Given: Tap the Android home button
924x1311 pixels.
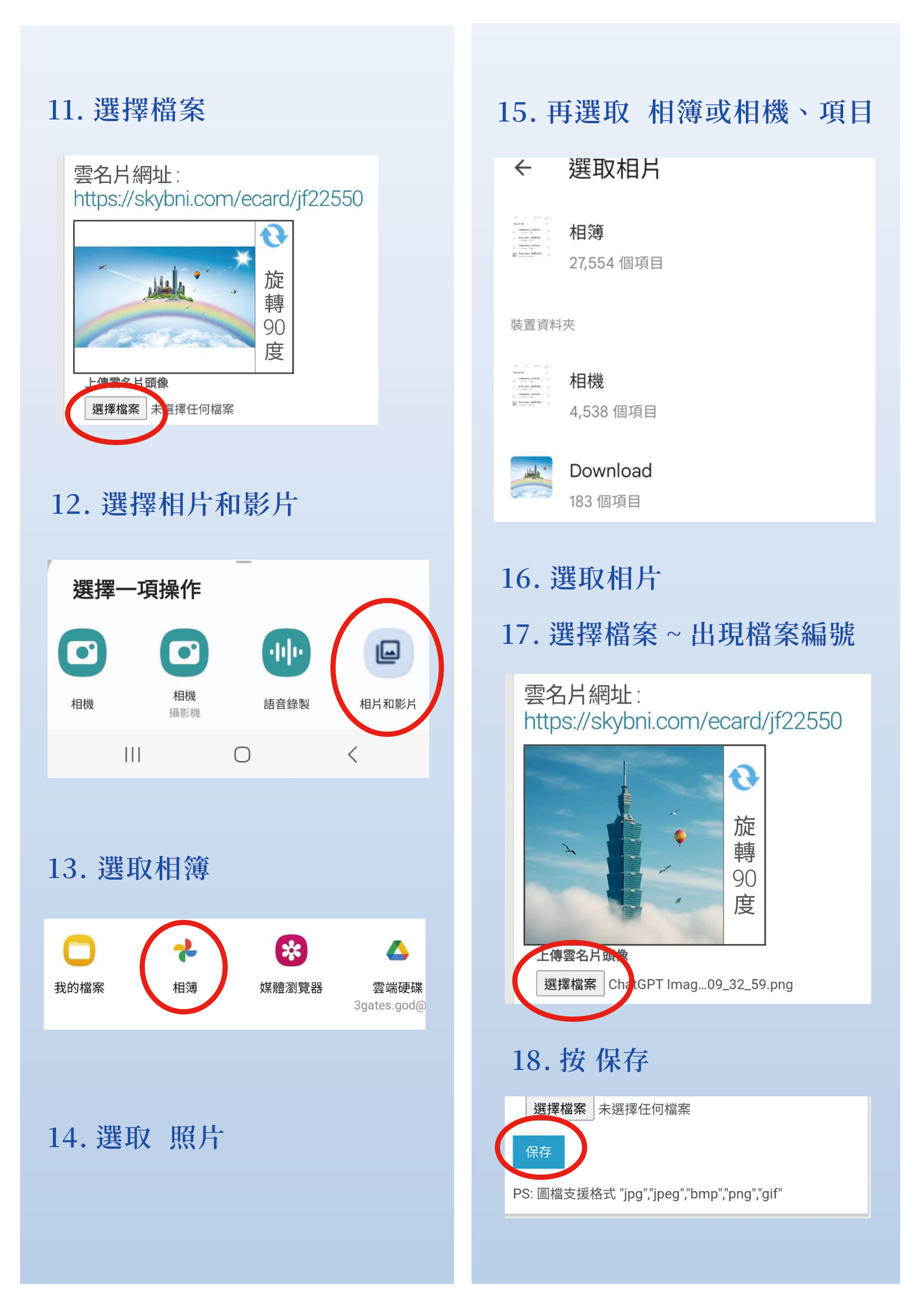Looking at the screenshot, I should (x=242, y=754).
